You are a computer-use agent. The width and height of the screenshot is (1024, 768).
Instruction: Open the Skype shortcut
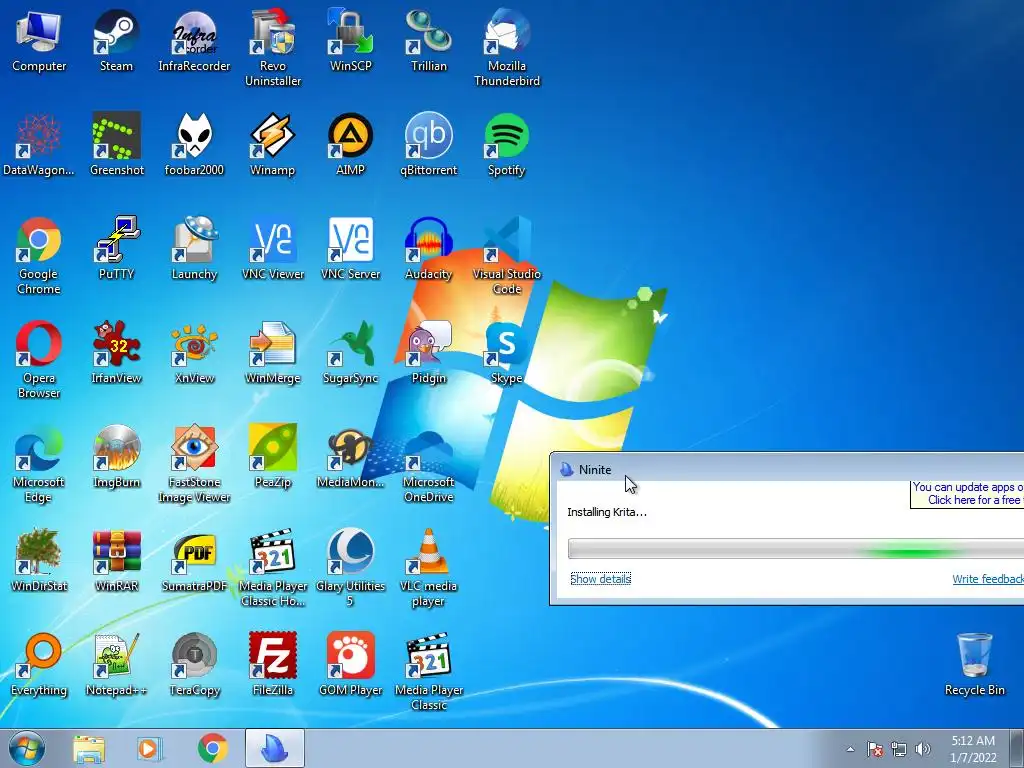pyautogui.click(x=507, y=352)
